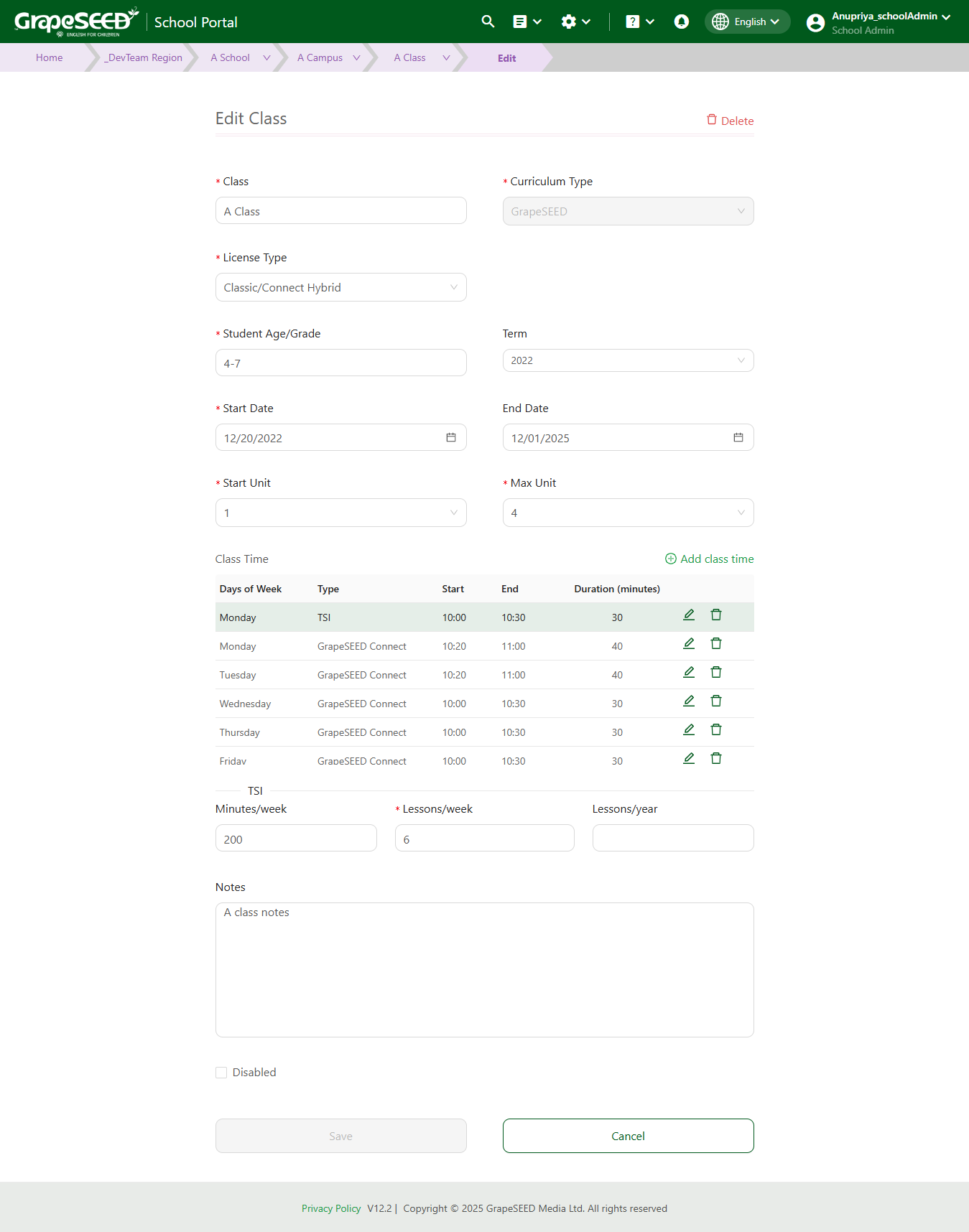Open the Privacy Policy link
This screenshot has width=969, height=1232.
pos(331,1208)
